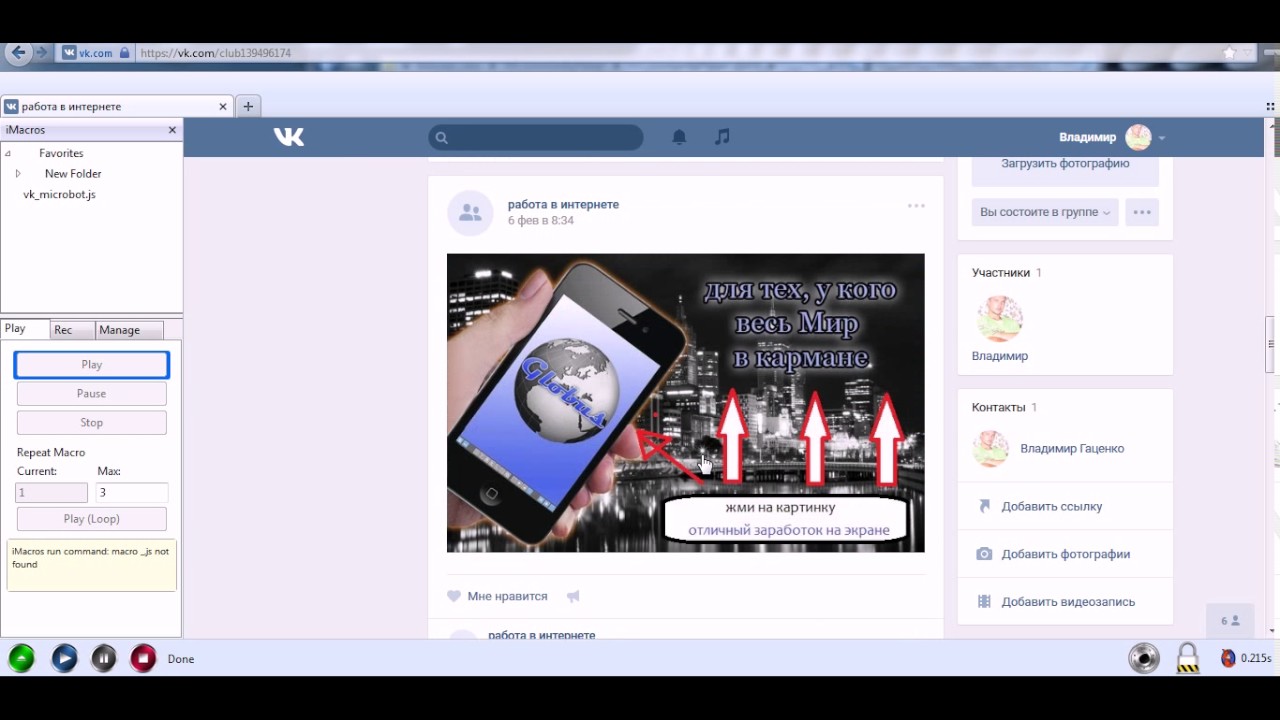This screenshot has height=720, width=1280.
Task: Open the Владимир profile dropdown arrow
Action: tap(1162, 138)
